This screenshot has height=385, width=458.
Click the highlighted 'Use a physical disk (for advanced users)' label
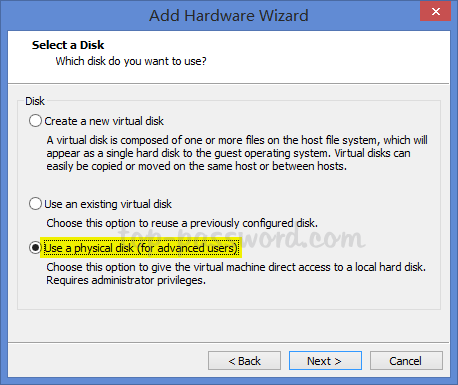click(x=141, y=248)
